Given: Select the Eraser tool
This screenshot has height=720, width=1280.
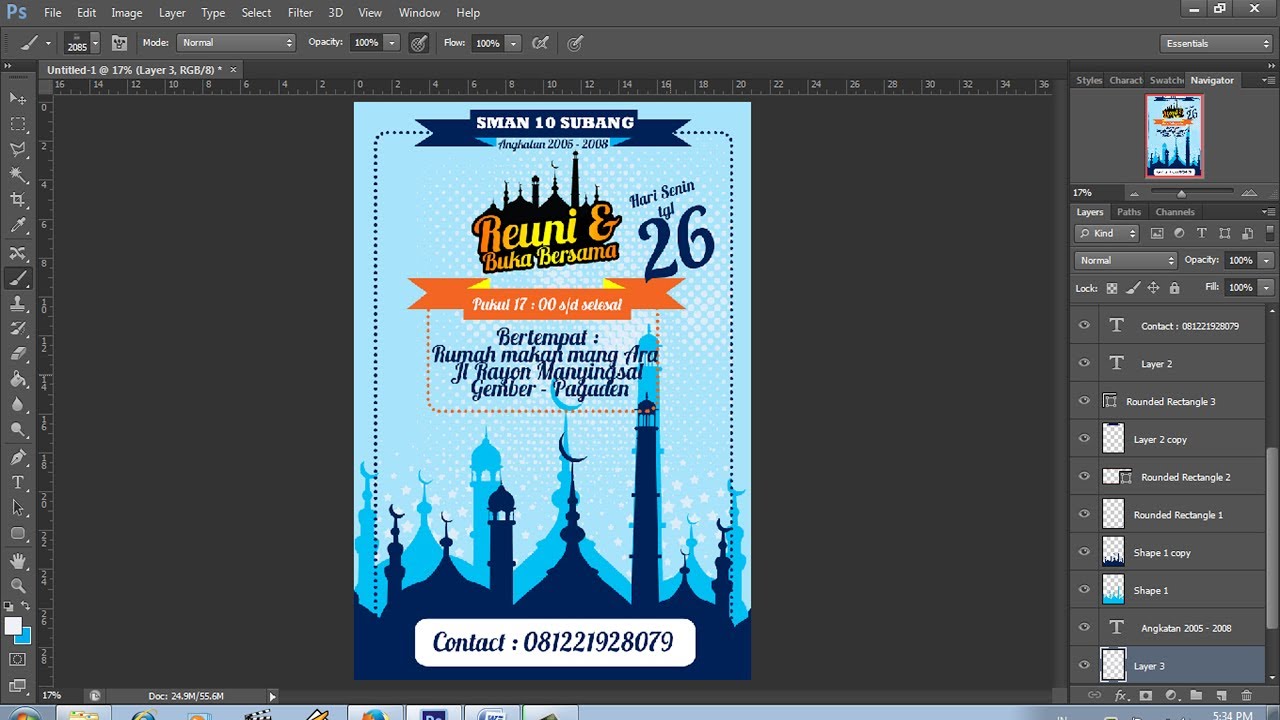Looking at the screenshot, I should 18,354.
